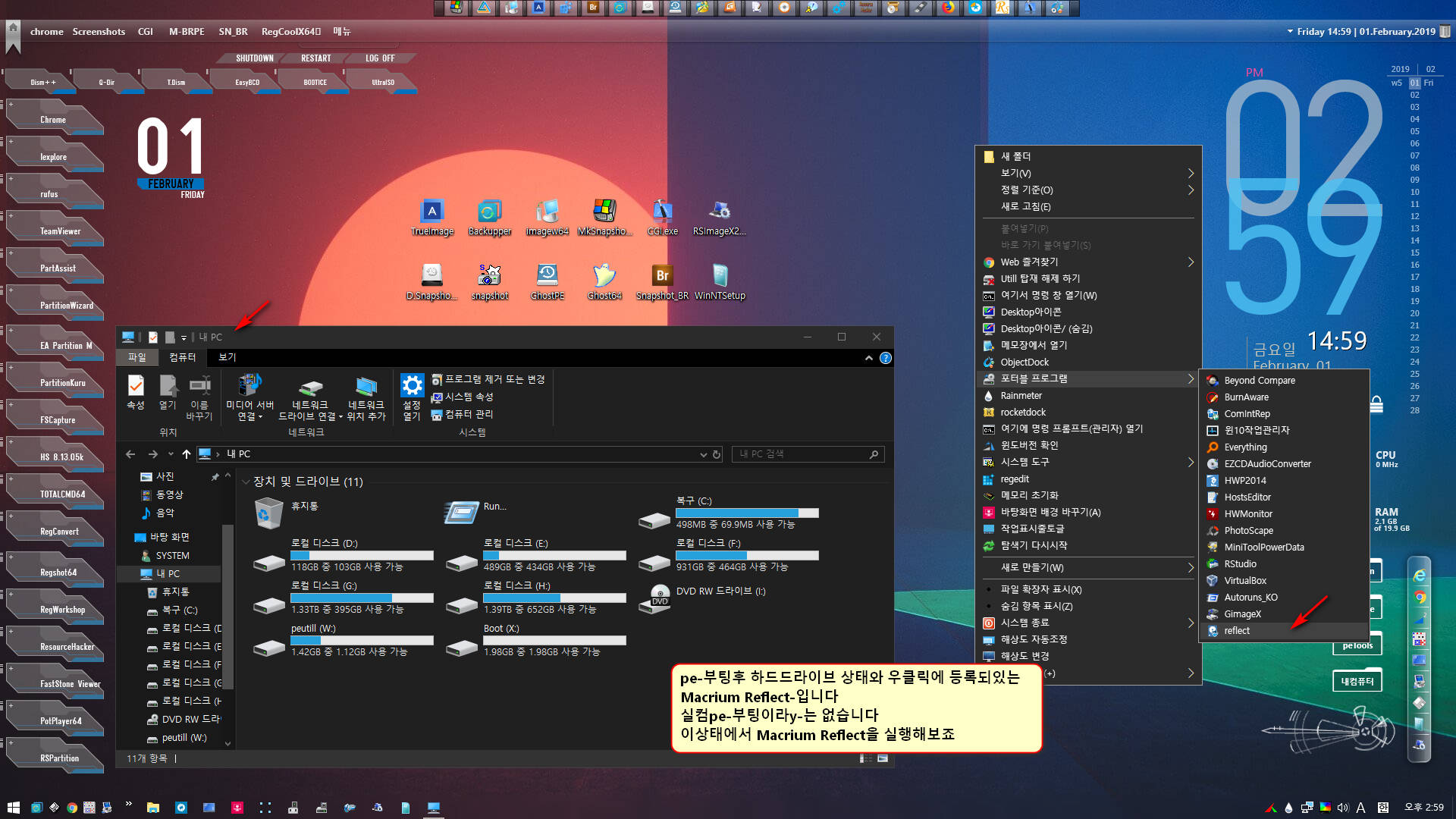Click the 시스템 속성 ribbon link
The image size is (1456, 819).
click(x=463, y=397)
